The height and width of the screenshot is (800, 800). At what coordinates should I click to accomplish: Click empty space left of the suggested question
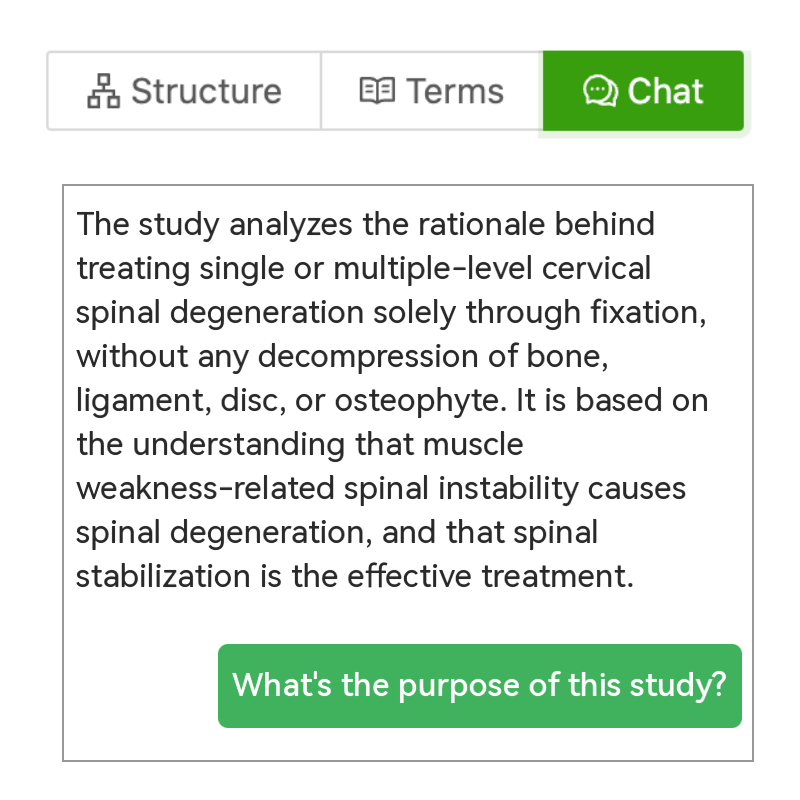click(140, 686)
